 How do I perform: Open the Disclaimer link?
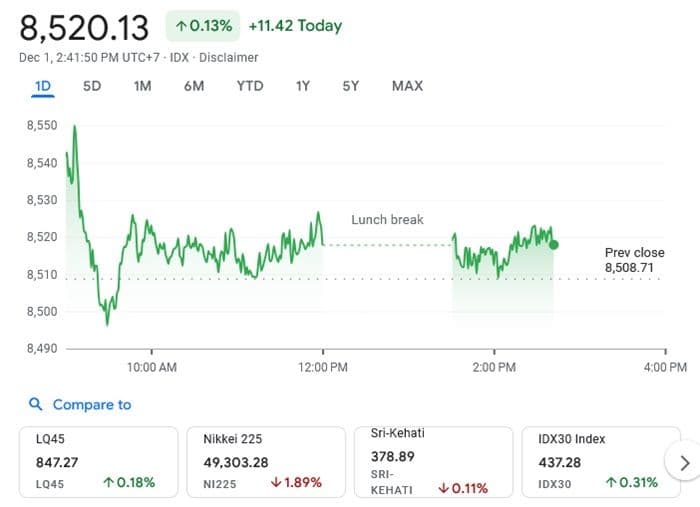click(x=229, y=58)
